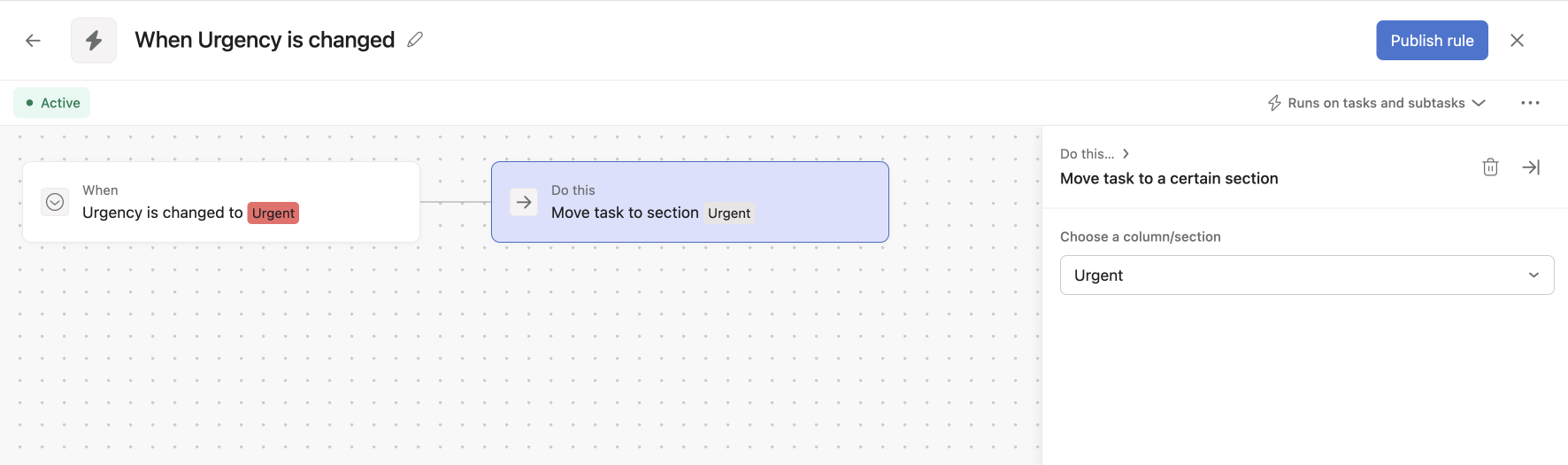Viewport: 1568px width, 465px height.
Task: Click the red Urgent tag
Action: (273, 213)
